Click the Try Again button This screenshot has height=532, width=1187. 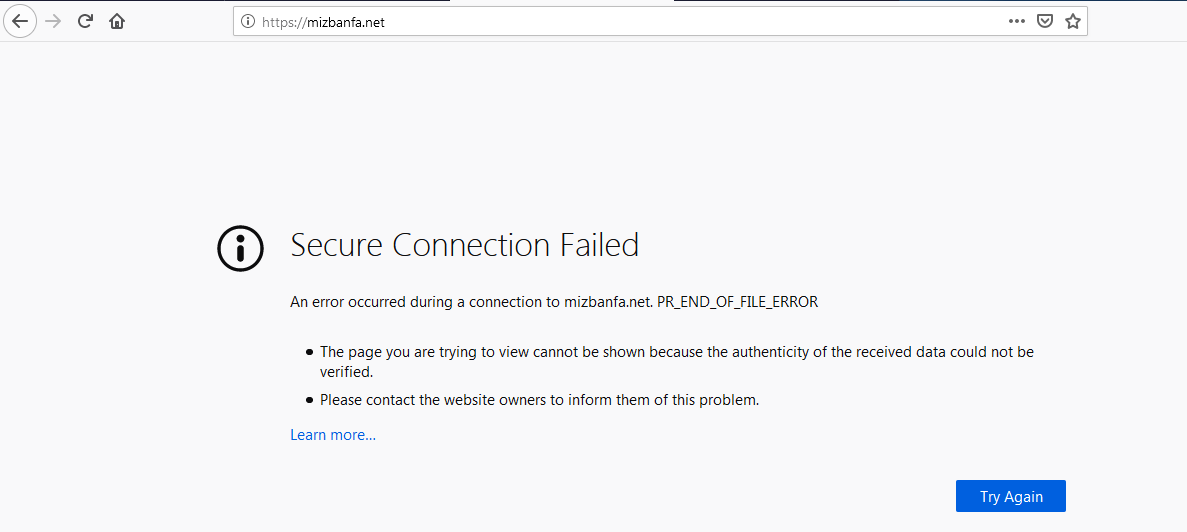pyautogui.click(x=1011, y=496)
